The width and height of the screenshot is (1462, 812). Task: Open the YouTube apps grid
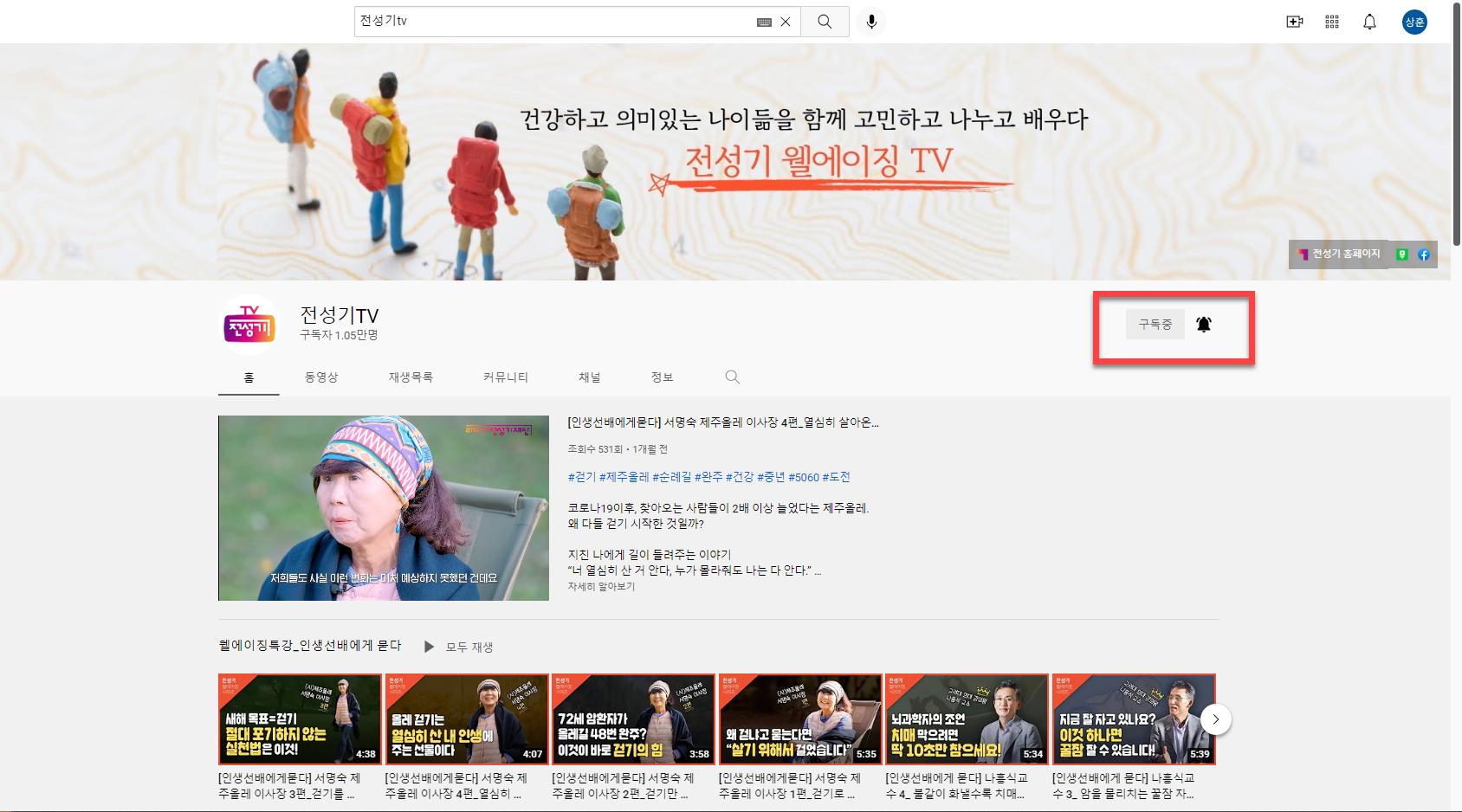point(1332,22)
